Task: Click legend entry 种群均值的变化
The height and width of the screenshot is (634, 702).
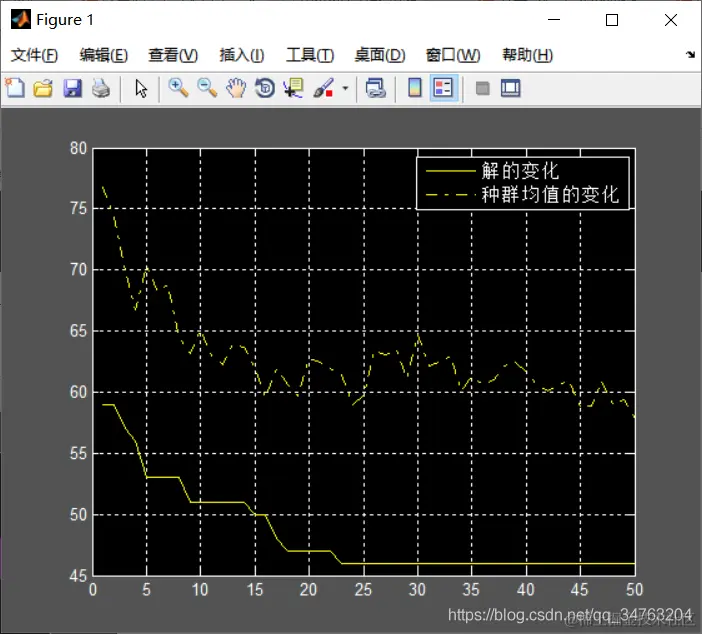Action: 550,194
